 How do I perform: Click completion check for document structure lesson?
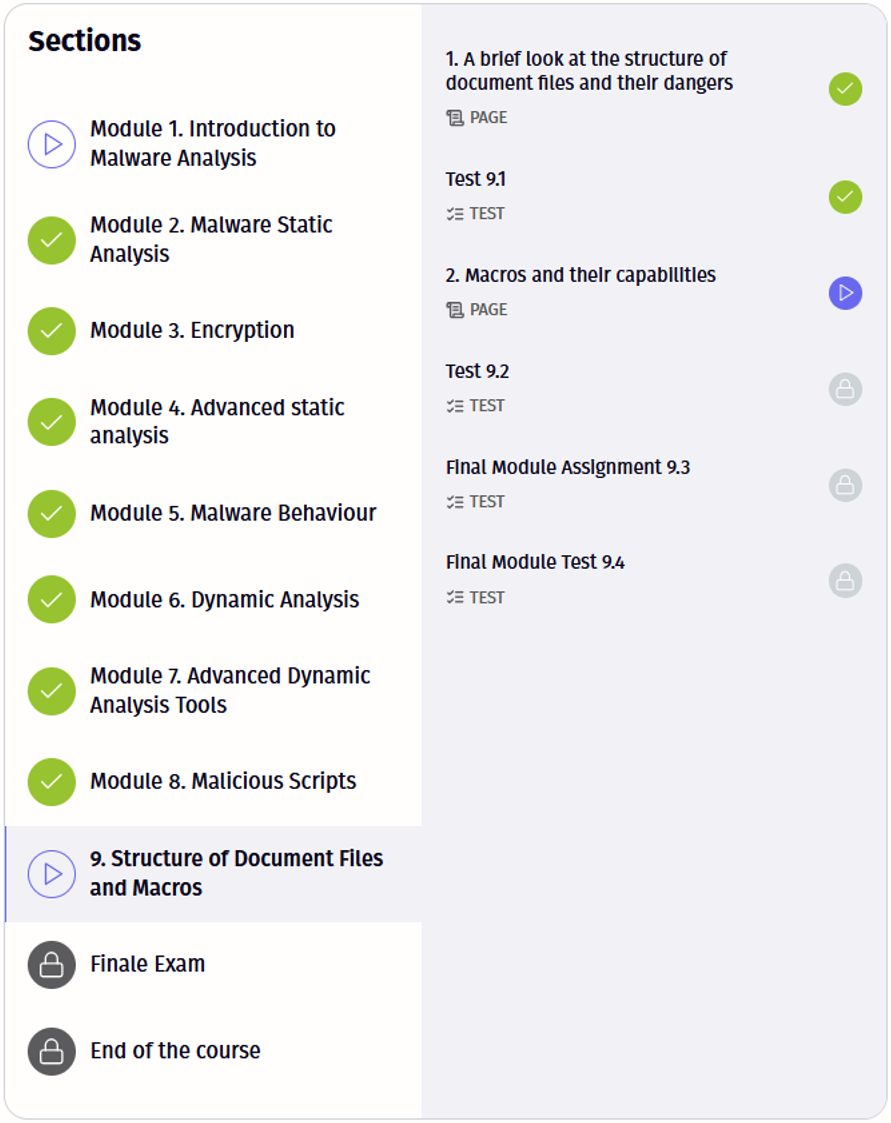coord(845,89)
